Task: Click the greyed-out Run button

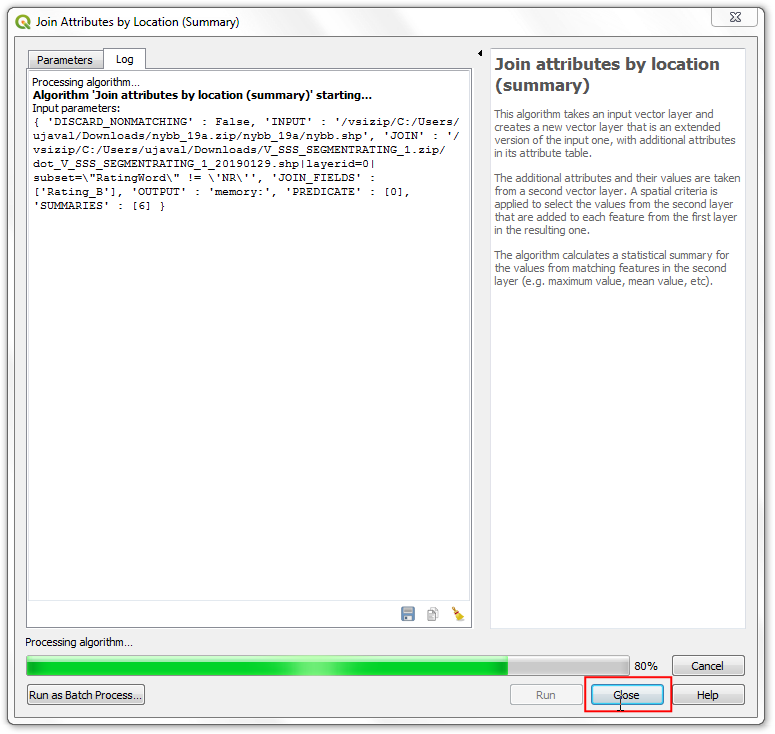Action: click(x=545, y=695)
